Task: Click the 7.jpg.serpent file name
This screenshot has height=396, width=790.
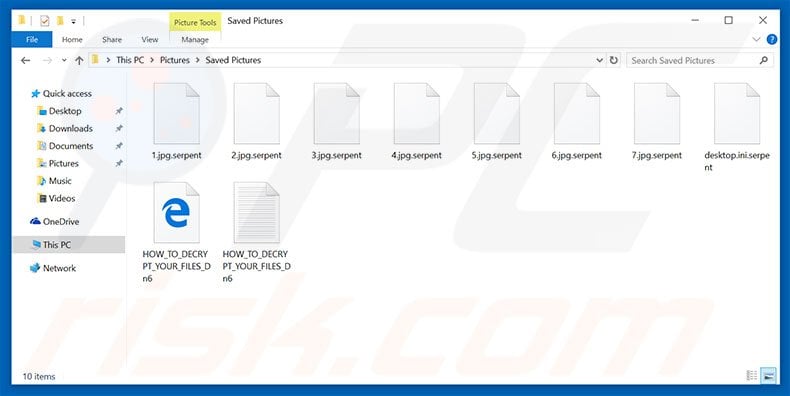Action: coord(657,156)
